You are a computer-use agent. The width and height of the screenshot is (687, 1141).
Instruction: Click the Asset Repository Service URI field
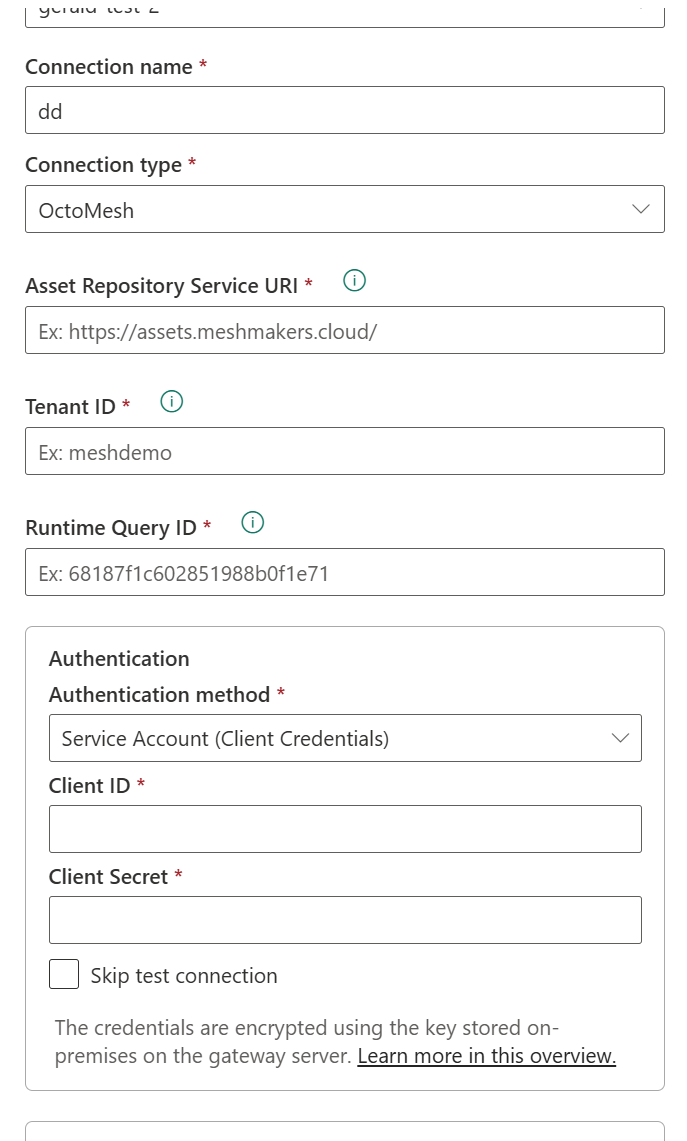(345, 330)
